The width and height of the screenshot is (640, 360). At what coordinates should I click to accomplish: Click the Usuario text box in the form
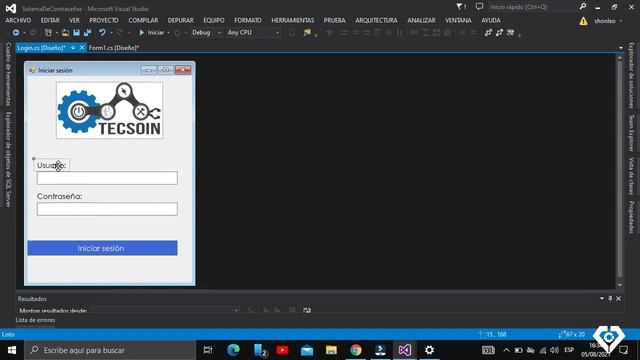(x=107, y=178)
